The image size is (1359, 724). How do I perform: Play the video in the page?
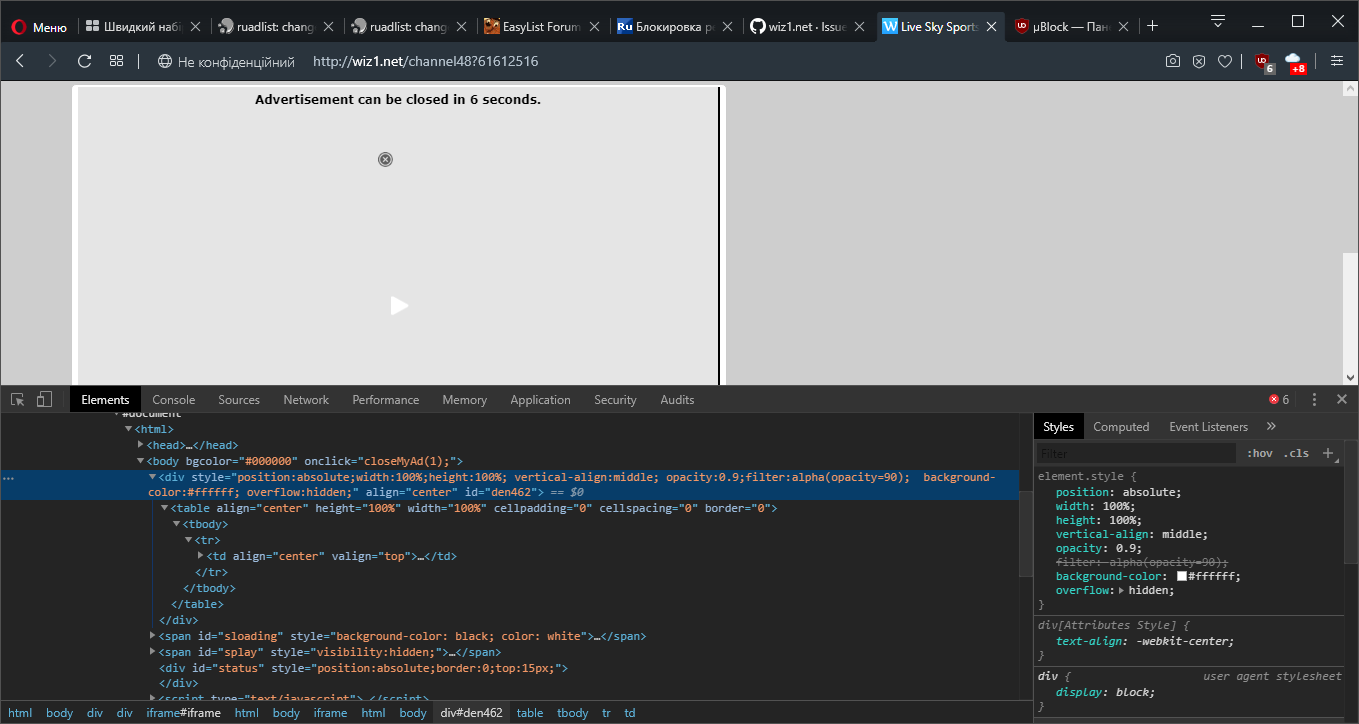399,306
